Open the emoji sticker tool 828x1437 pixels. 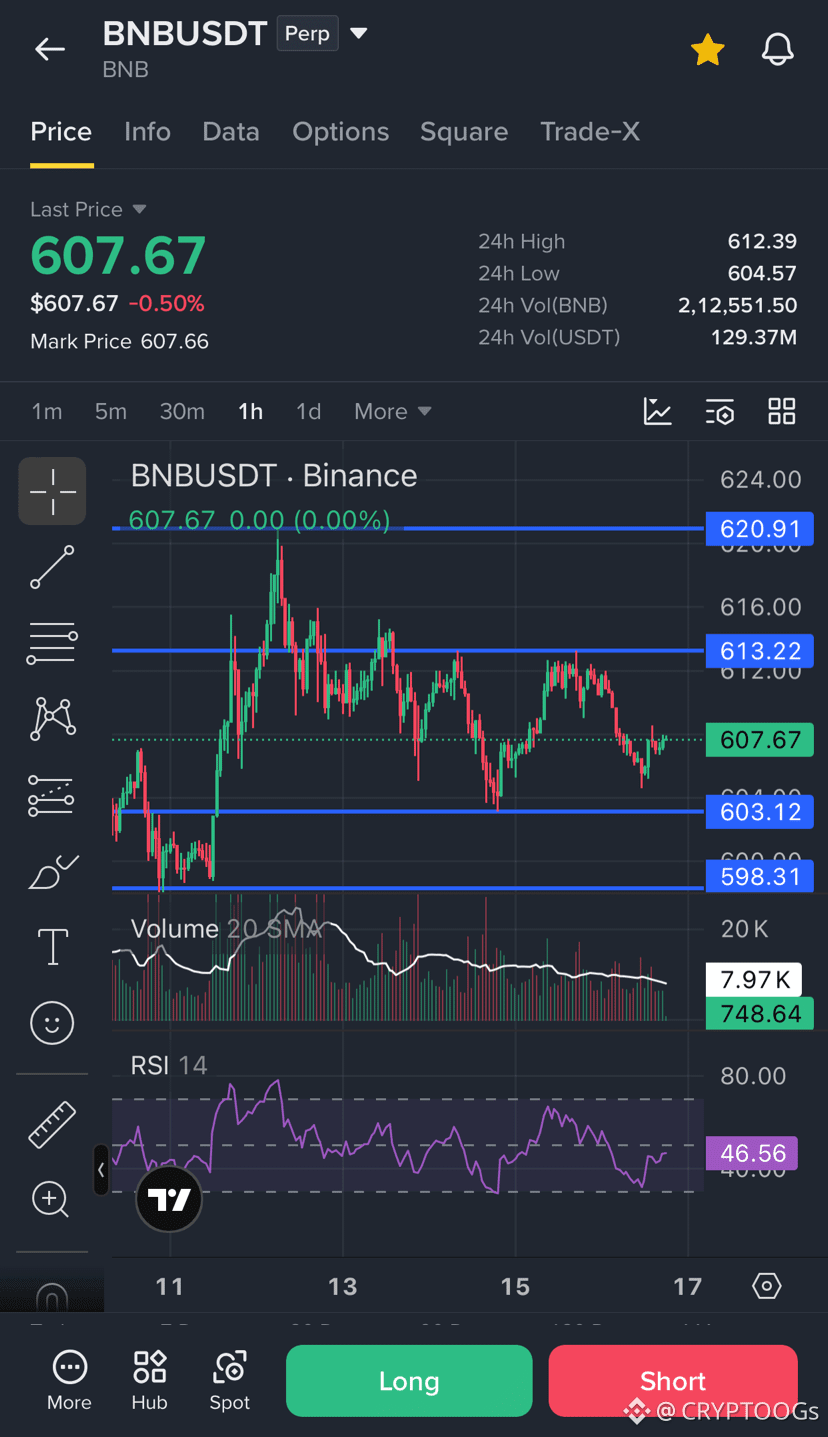click(x=52, y=1023)
